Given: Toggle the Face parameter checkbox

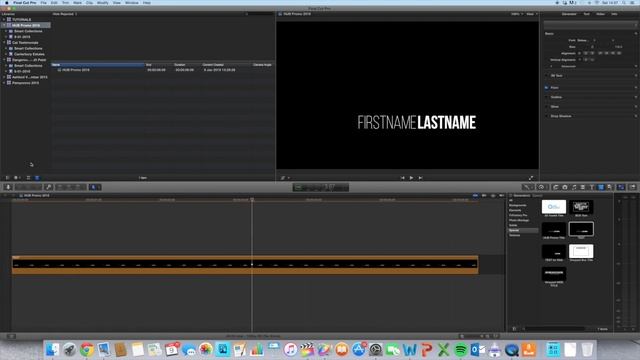Looking at the screenshot, I should [547, 88].
